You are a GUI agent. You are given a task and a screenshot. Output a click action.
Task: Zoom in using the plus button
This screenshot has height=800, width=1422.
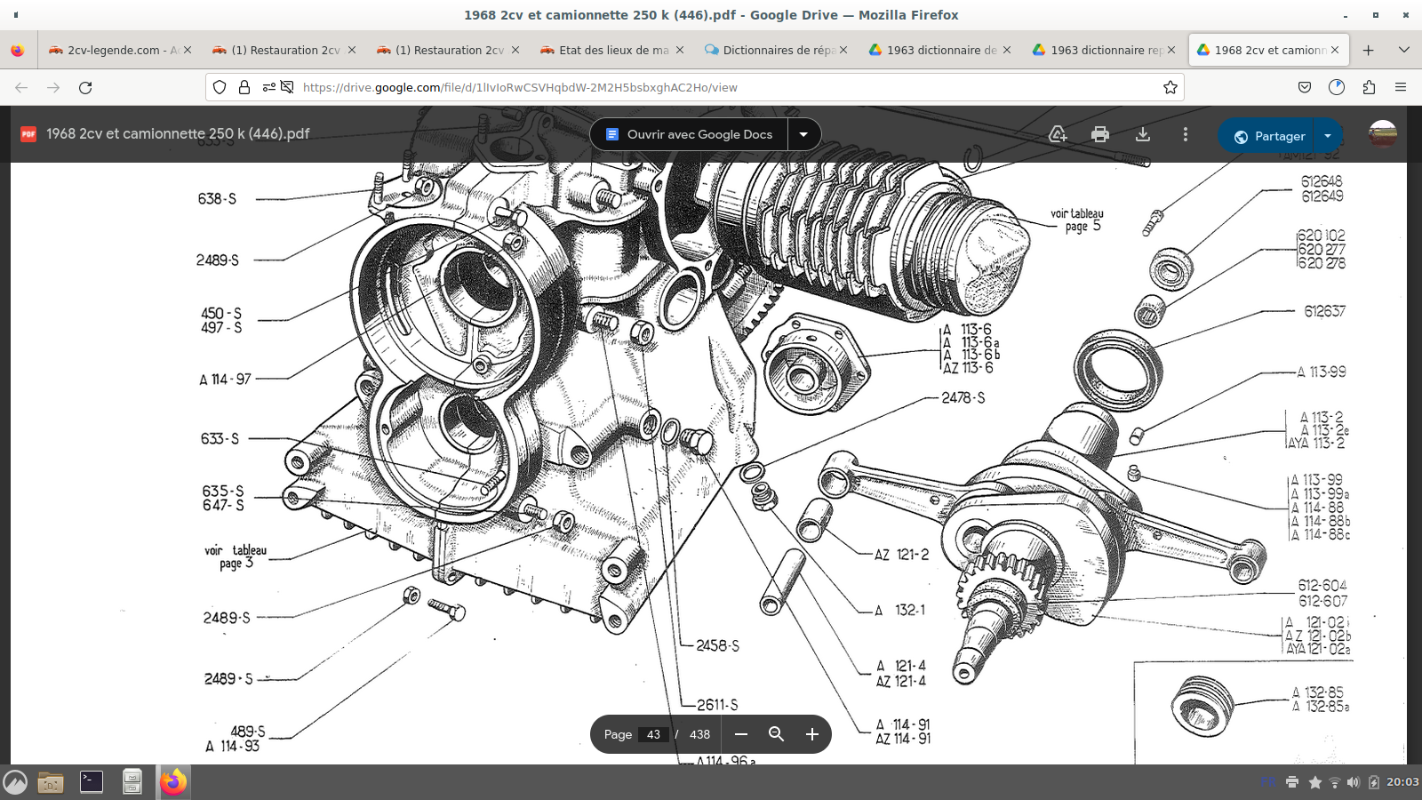tap(812, 734)
